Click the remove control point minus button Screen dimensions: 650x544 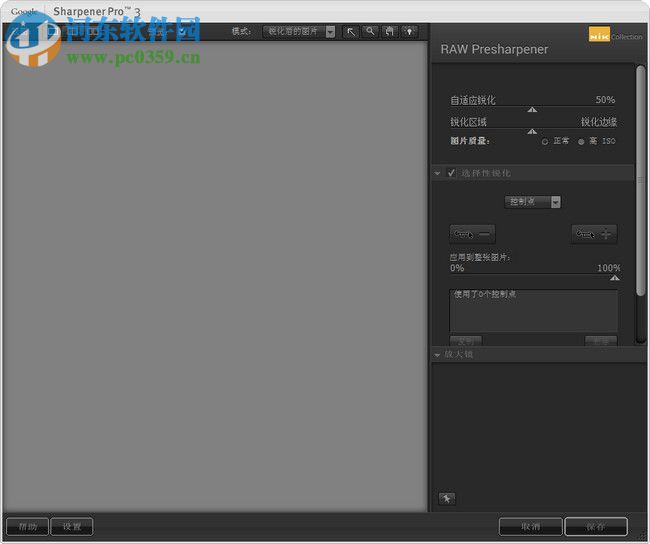pos(472,234)
